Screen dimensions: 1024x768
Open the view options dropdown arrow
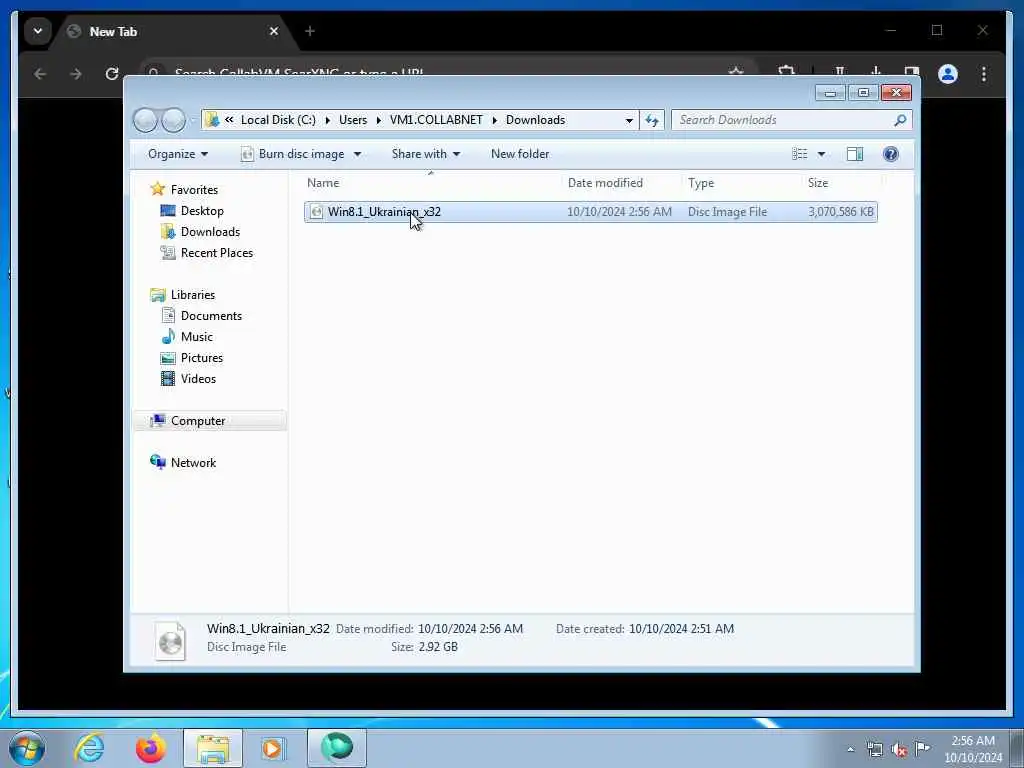822,154
